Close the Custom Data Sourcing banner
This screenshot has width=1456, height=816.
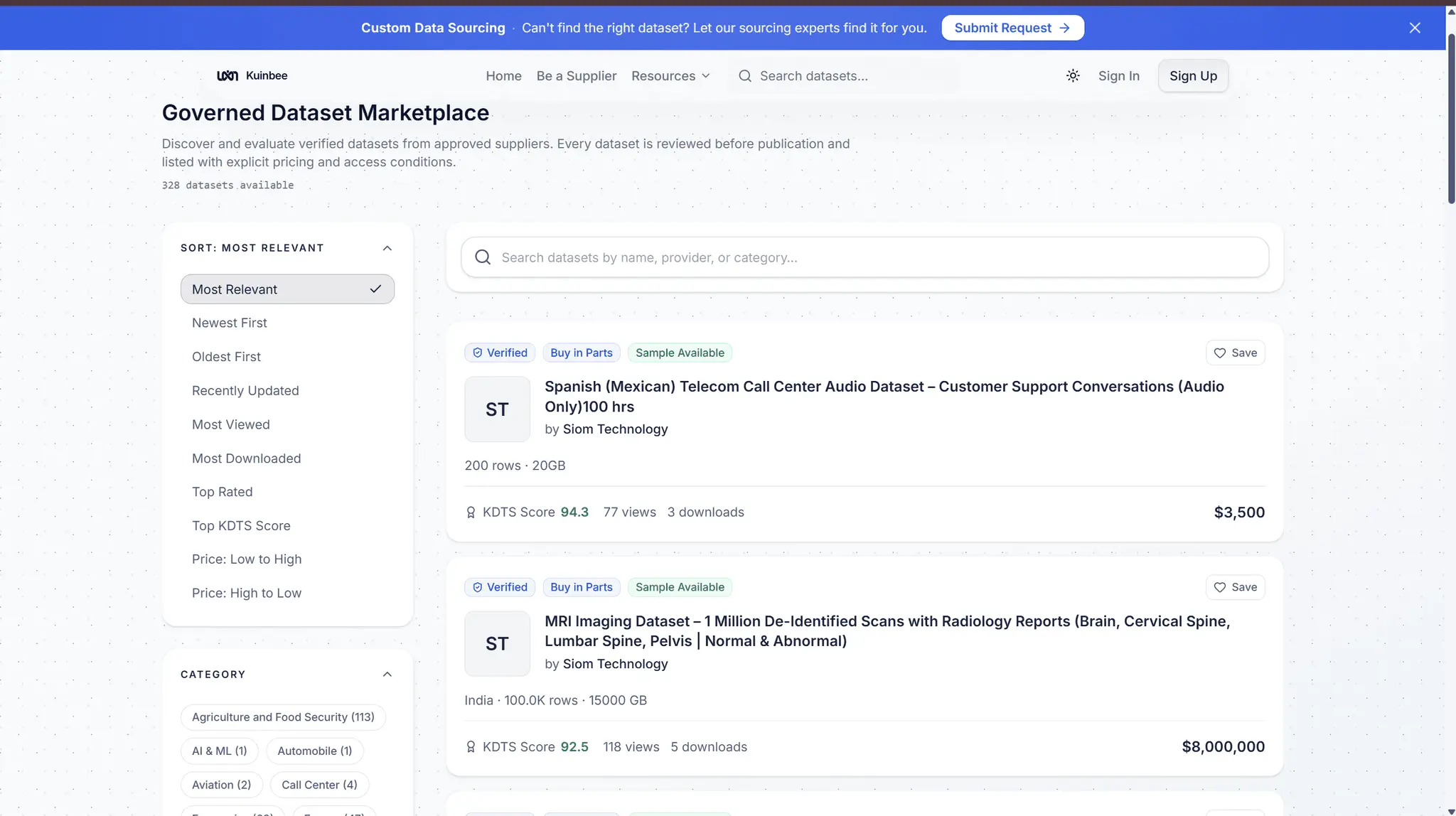(x=1415, y=28)
